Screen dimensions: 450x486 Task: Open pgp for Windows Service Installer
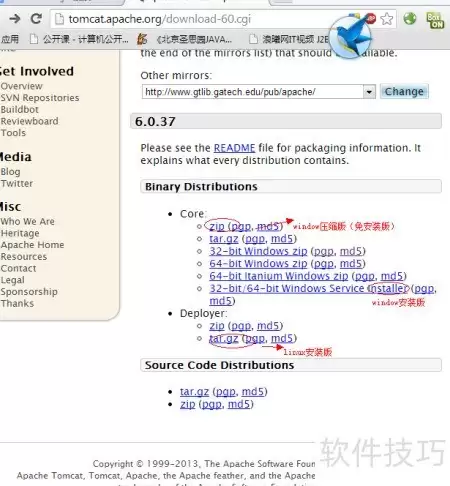coord(424,289)
